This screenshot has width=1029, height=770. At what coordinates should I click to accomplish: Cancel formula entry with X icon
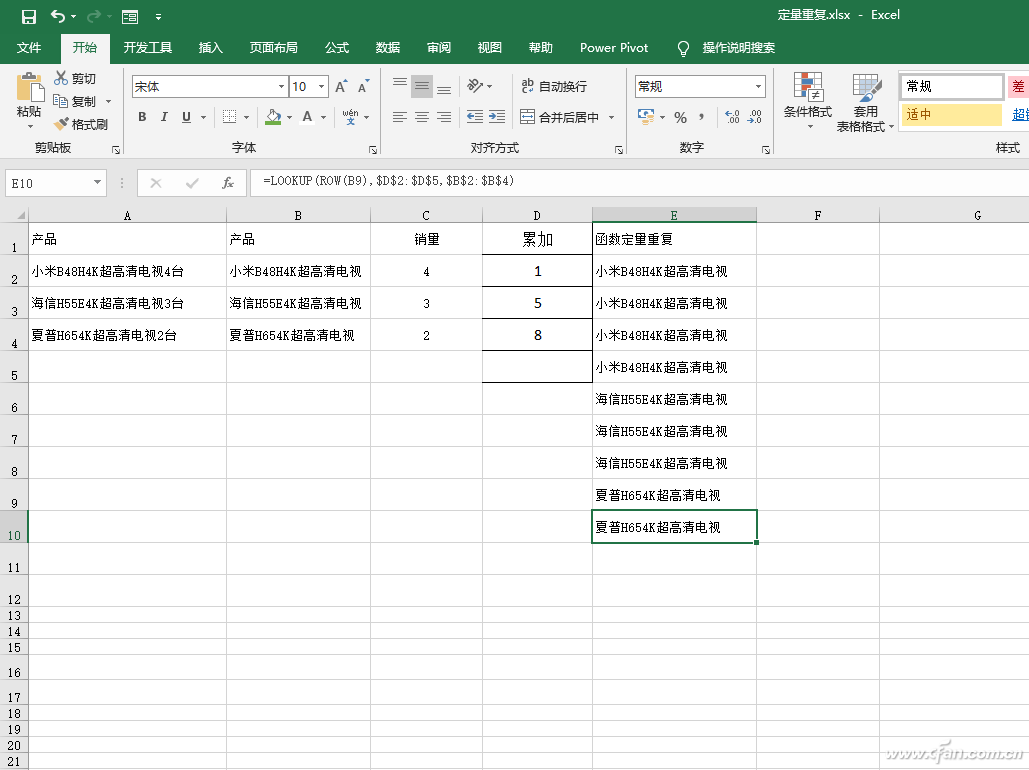pos(156,182)
